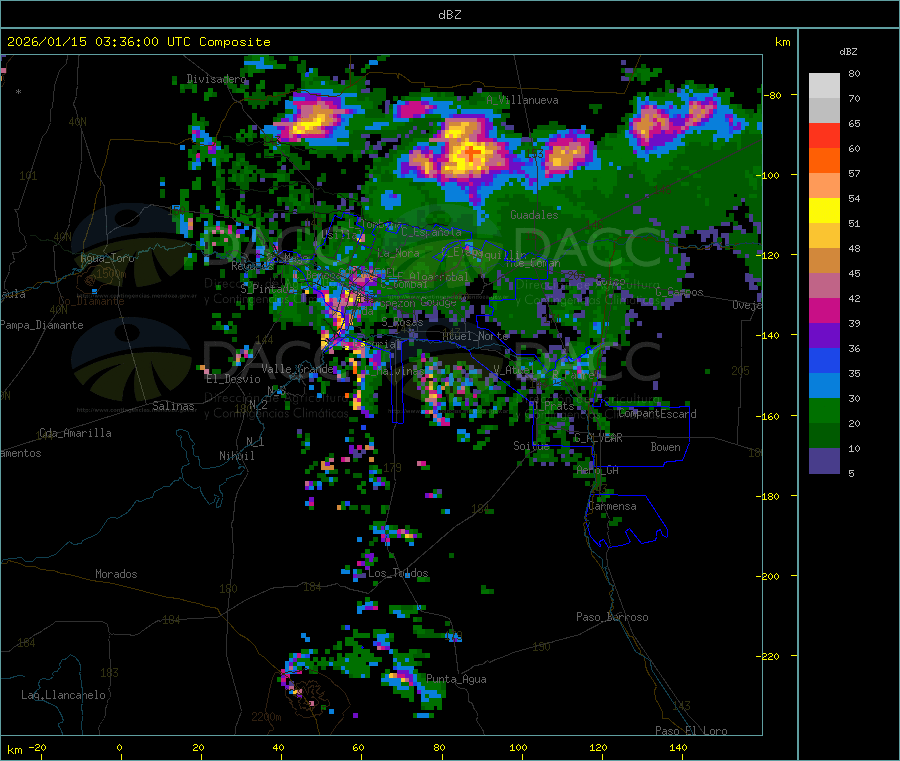Click the -80 km vertical axis tick
Viewport: 900px width, 761px height.
point(772,95)
